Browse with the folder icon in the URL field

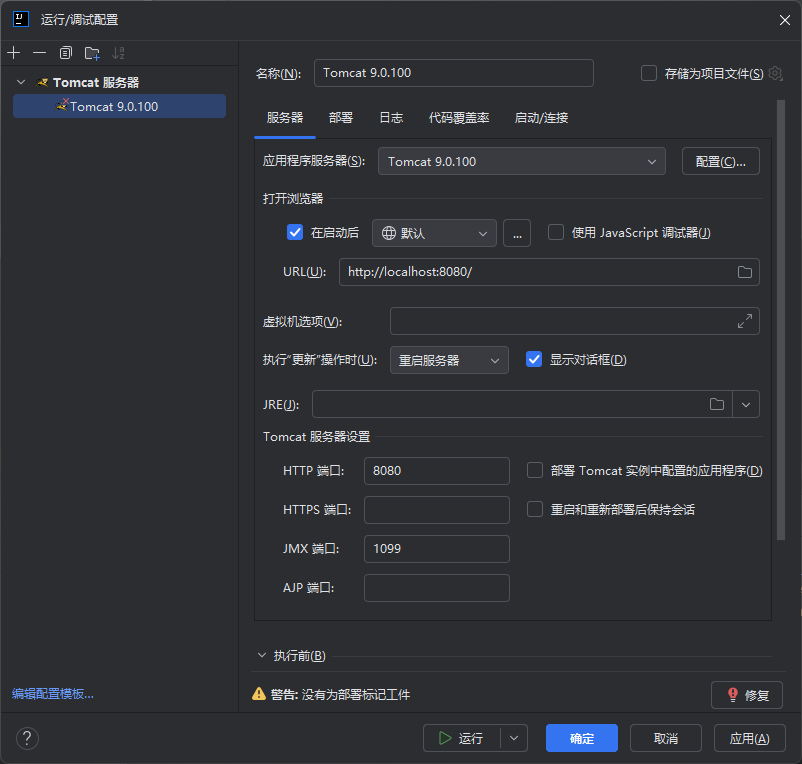pyautogui.click(x=745, y=272)
